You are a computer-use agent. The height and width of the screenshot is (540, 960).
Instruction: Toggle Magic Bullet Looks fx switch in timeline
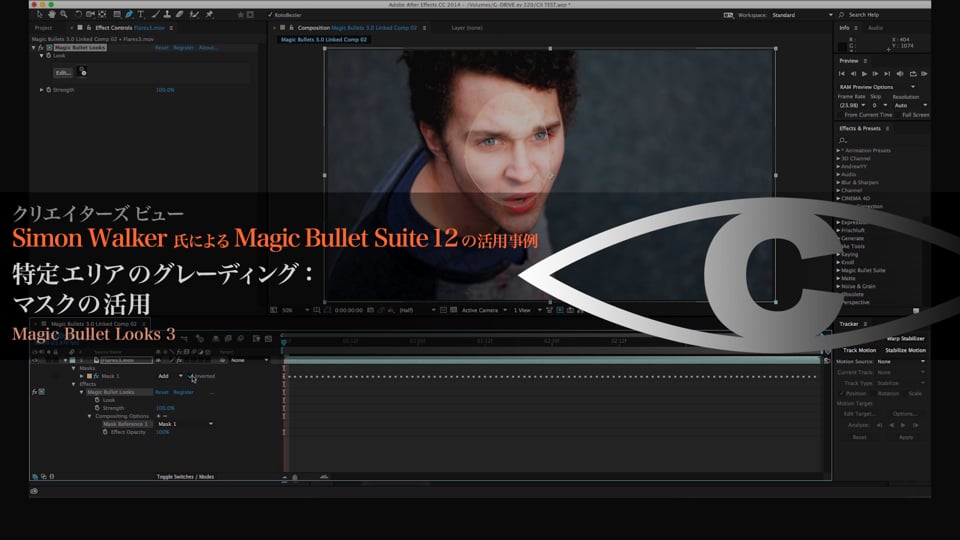coord(34,392)
